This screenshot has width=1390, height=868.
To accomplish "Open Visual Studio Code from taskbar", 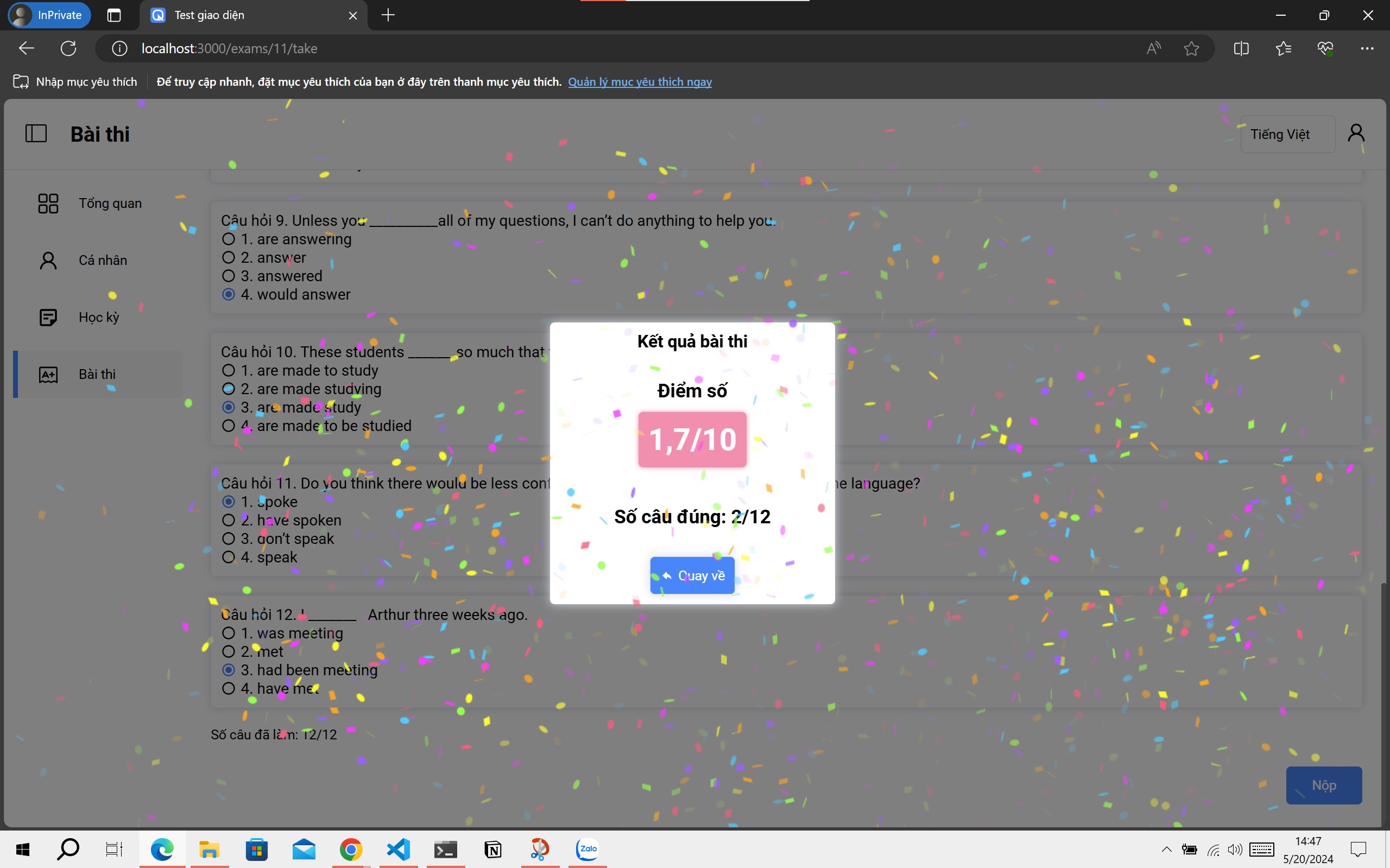I will tap(398, 849).
